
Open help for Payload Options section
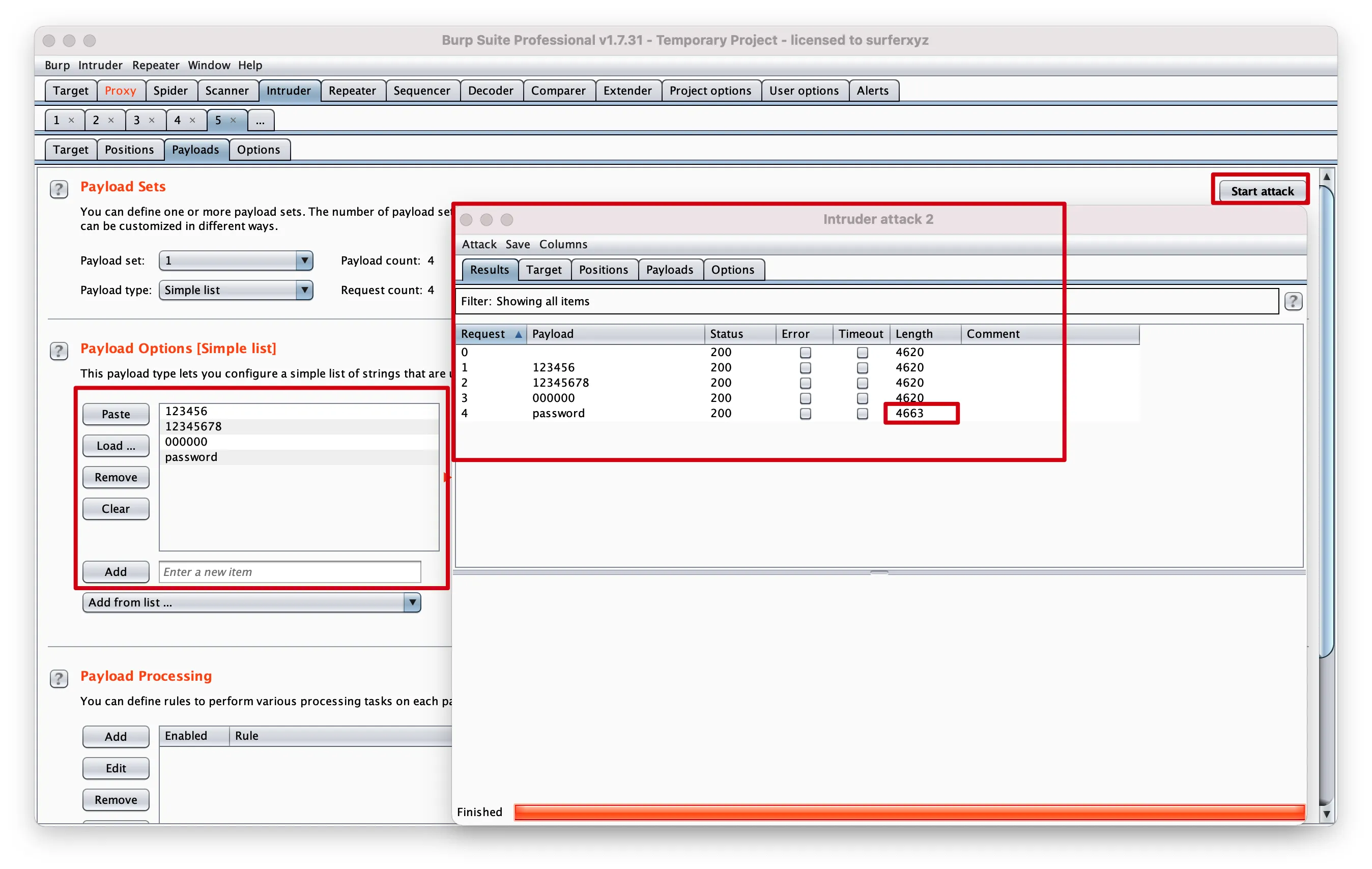point(59,350)
